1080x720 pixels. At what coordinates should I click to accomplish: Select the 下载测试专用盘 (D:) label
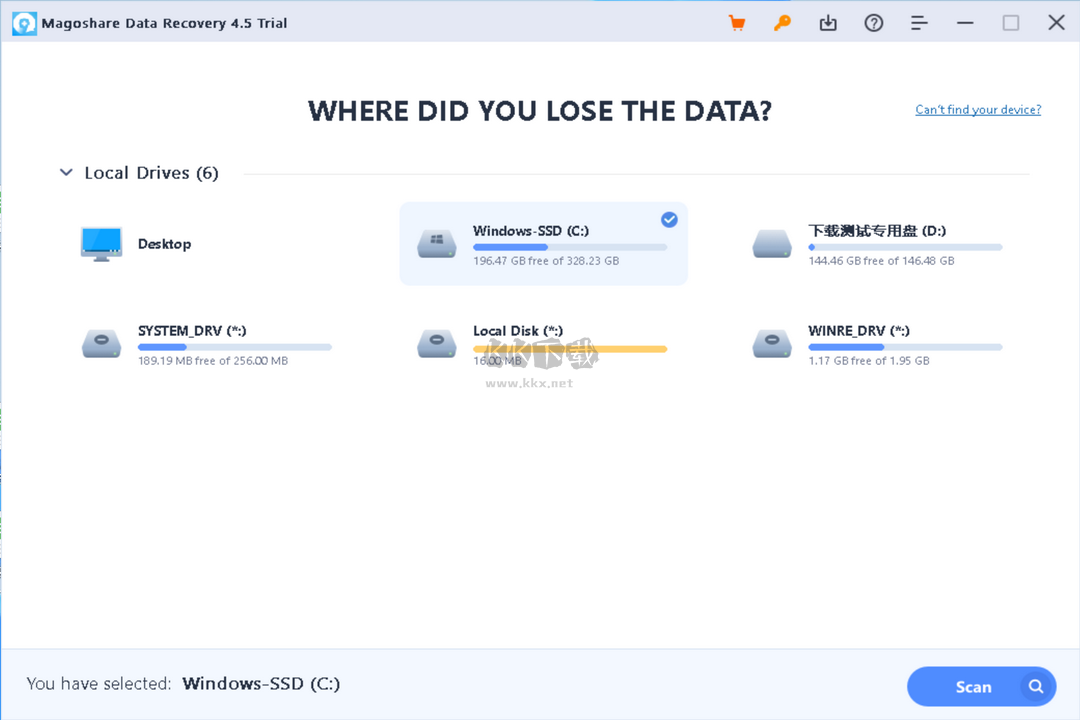[x=877, y=231]
